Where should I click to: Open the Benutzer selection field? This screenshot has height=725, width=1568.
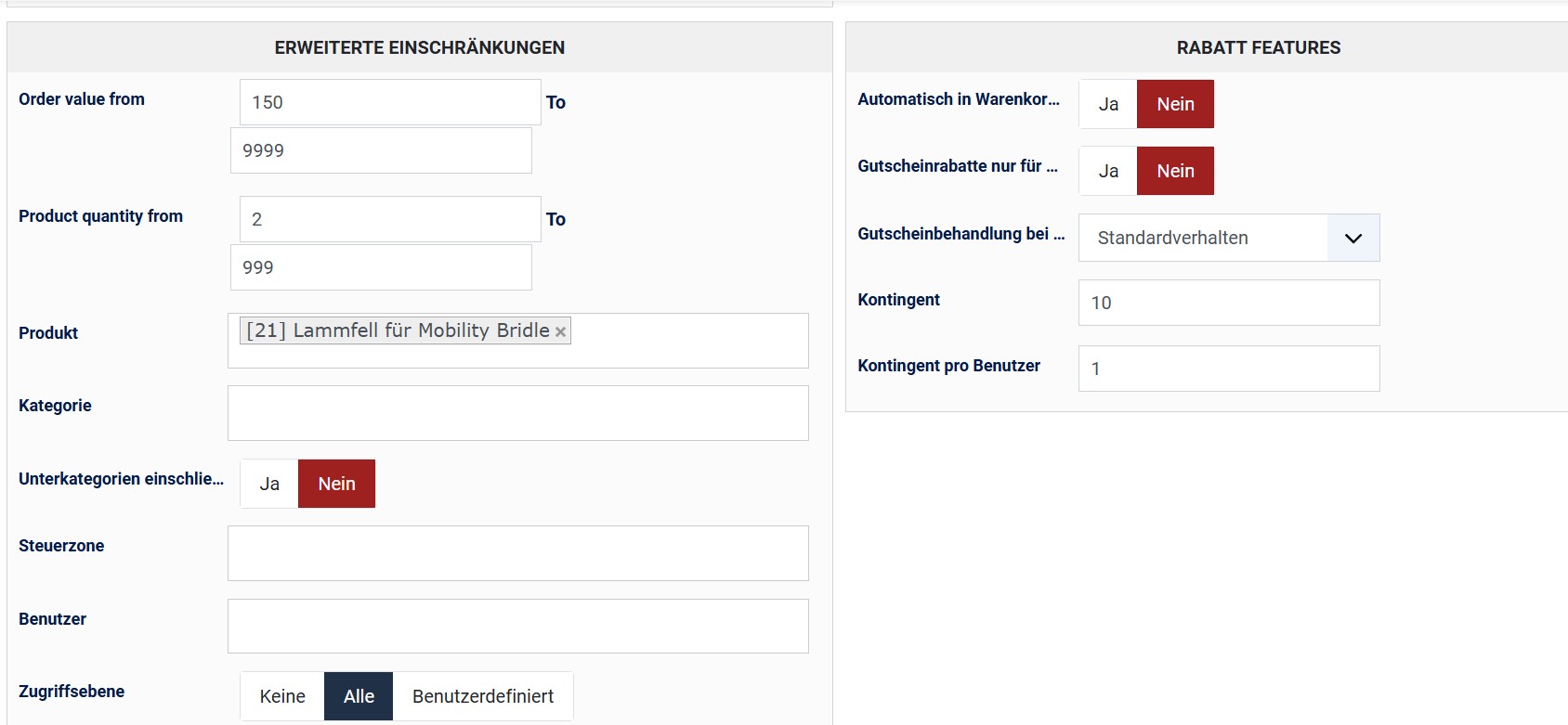tap(517, 626)
